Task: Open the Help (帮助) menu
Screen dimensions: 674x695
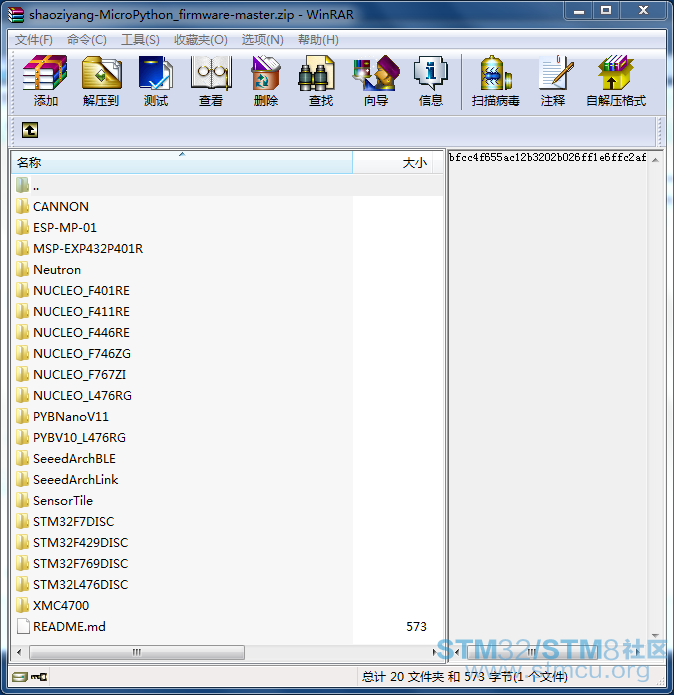Action: tap(318, 40)
